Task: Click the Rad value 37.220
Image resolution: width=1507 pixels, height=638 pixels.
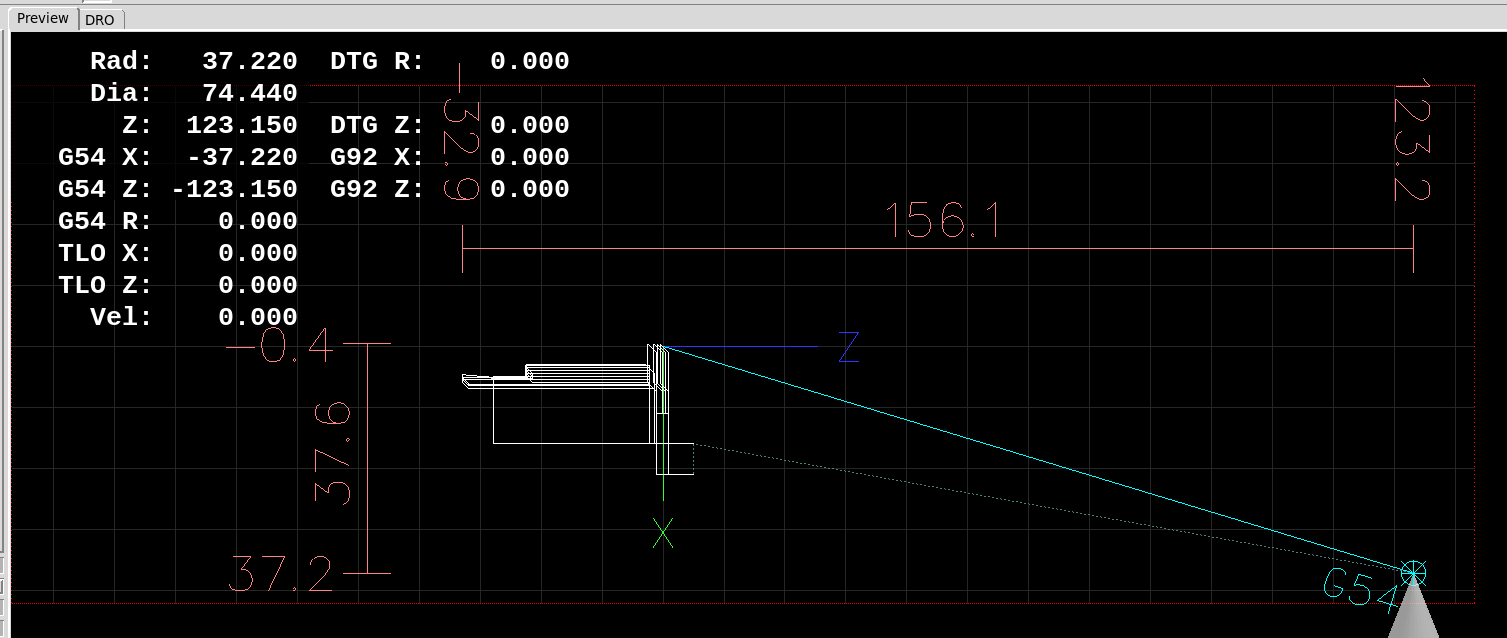Action: click(250, 61)
